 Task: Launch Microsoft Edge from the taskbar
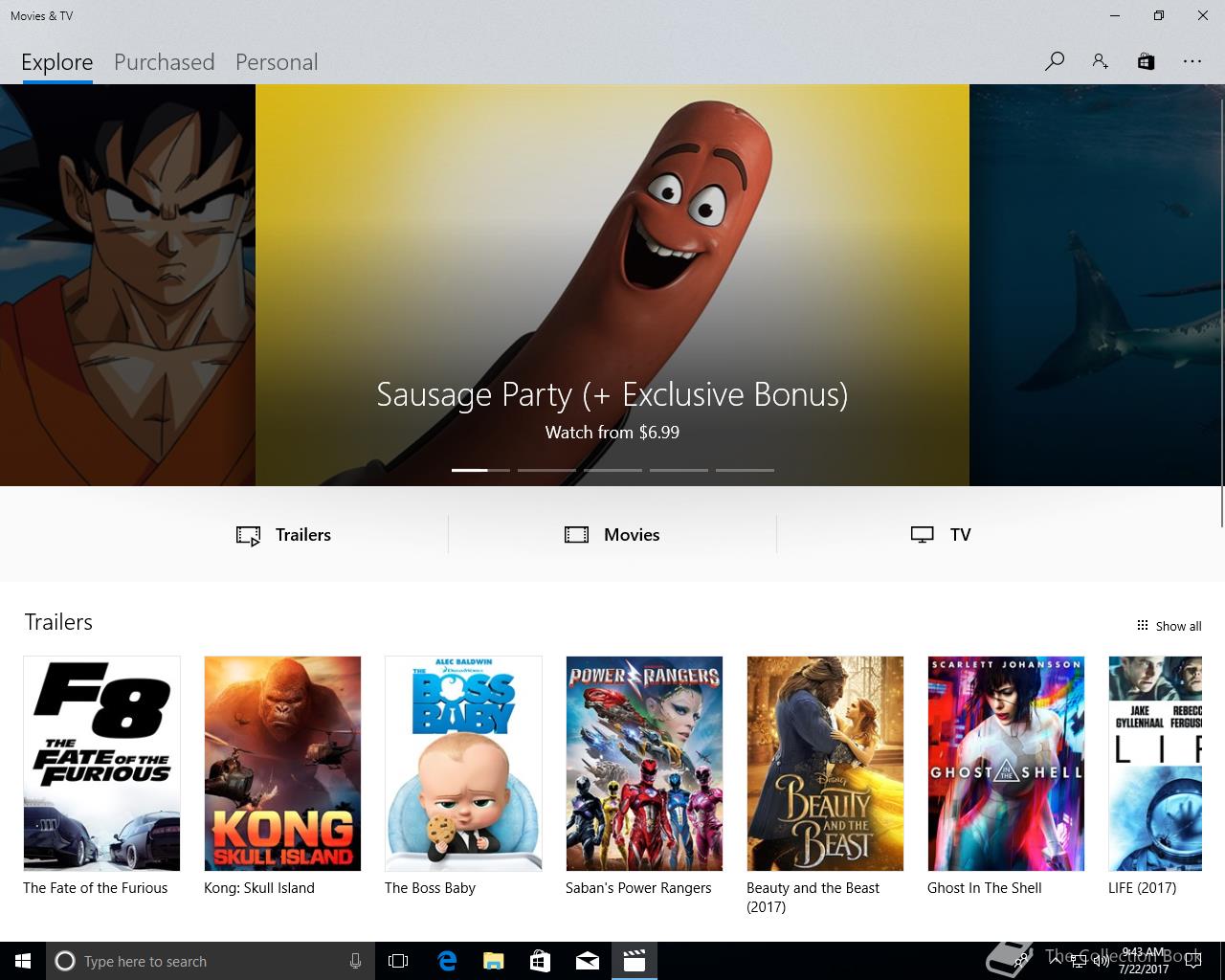coord(447,961)
